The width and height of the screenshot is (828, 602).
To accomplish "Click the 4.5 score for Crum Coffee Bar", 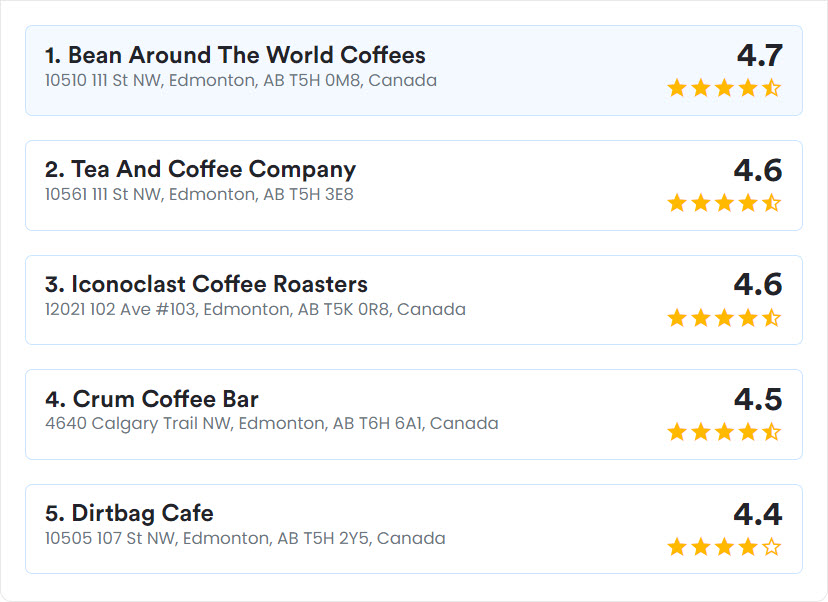I will coord(758,399).
